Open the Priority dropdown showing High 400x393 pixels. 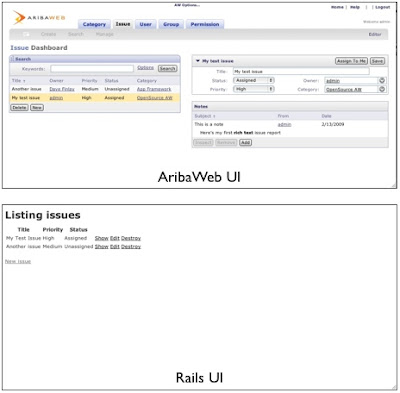pos(254,89)
